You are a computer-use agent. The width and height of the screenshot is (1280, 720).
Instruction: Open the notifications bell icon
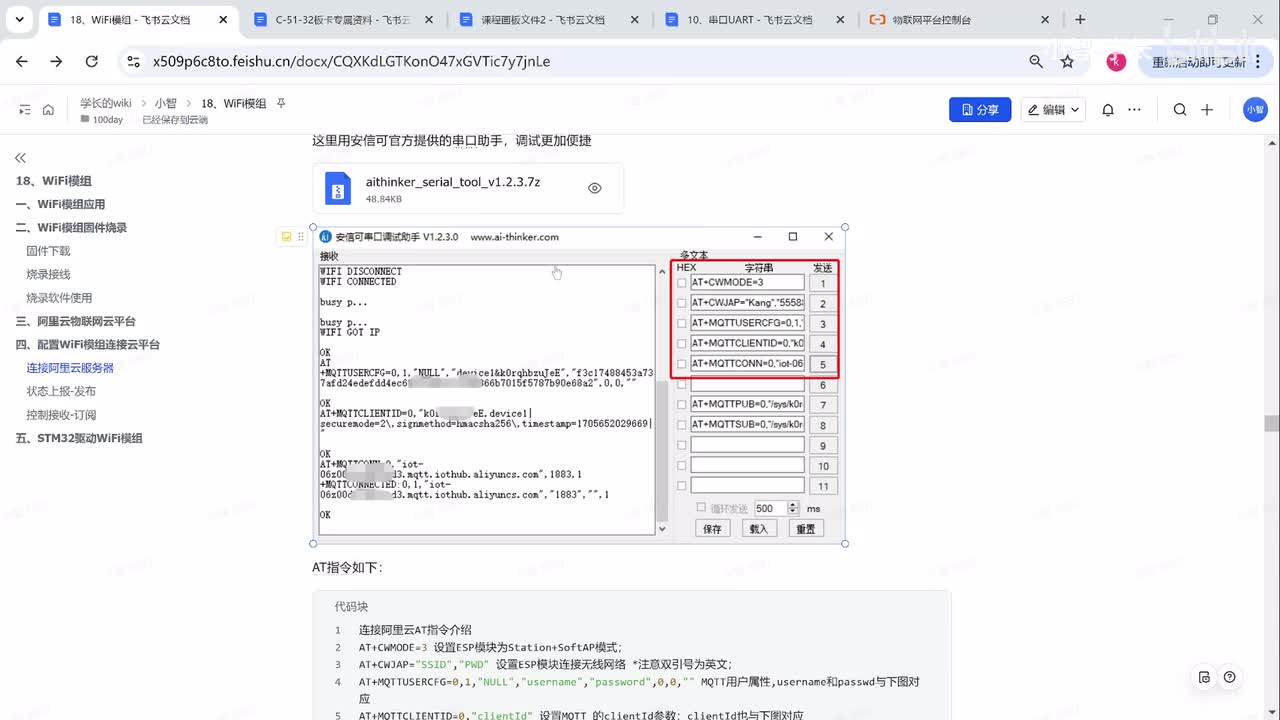(1108, 110)
